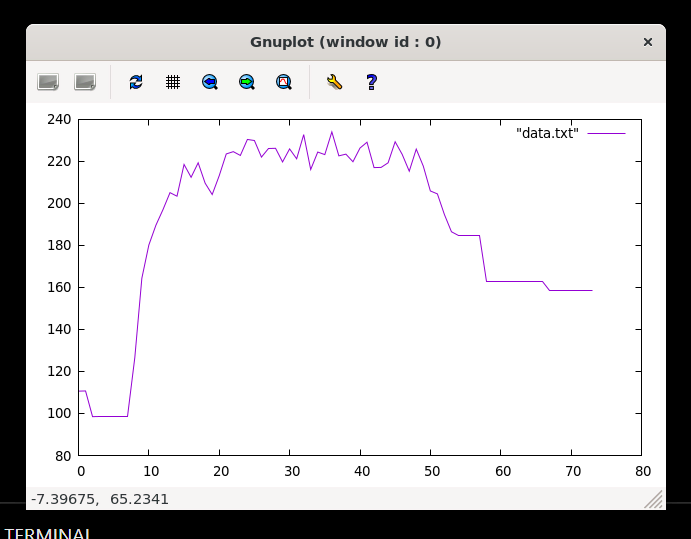Click the 40 tick label on x-axis
Screen dimensions: 691x539
[361, 471]
